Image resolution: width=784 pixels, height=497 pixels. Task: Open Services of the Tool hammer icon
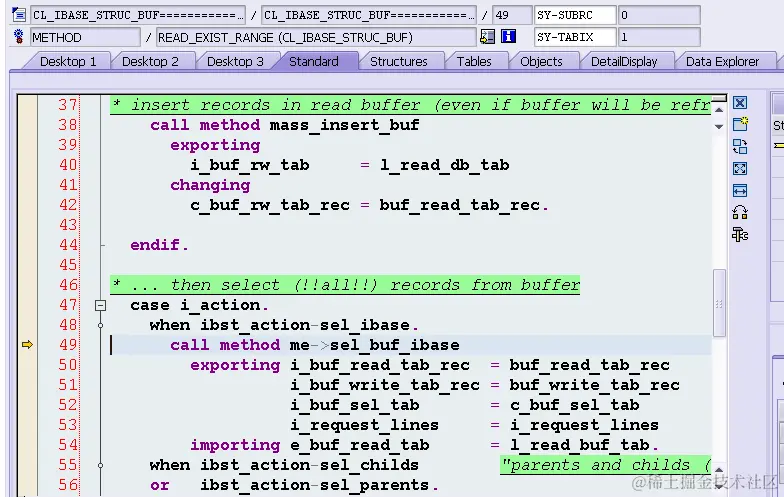740,234
